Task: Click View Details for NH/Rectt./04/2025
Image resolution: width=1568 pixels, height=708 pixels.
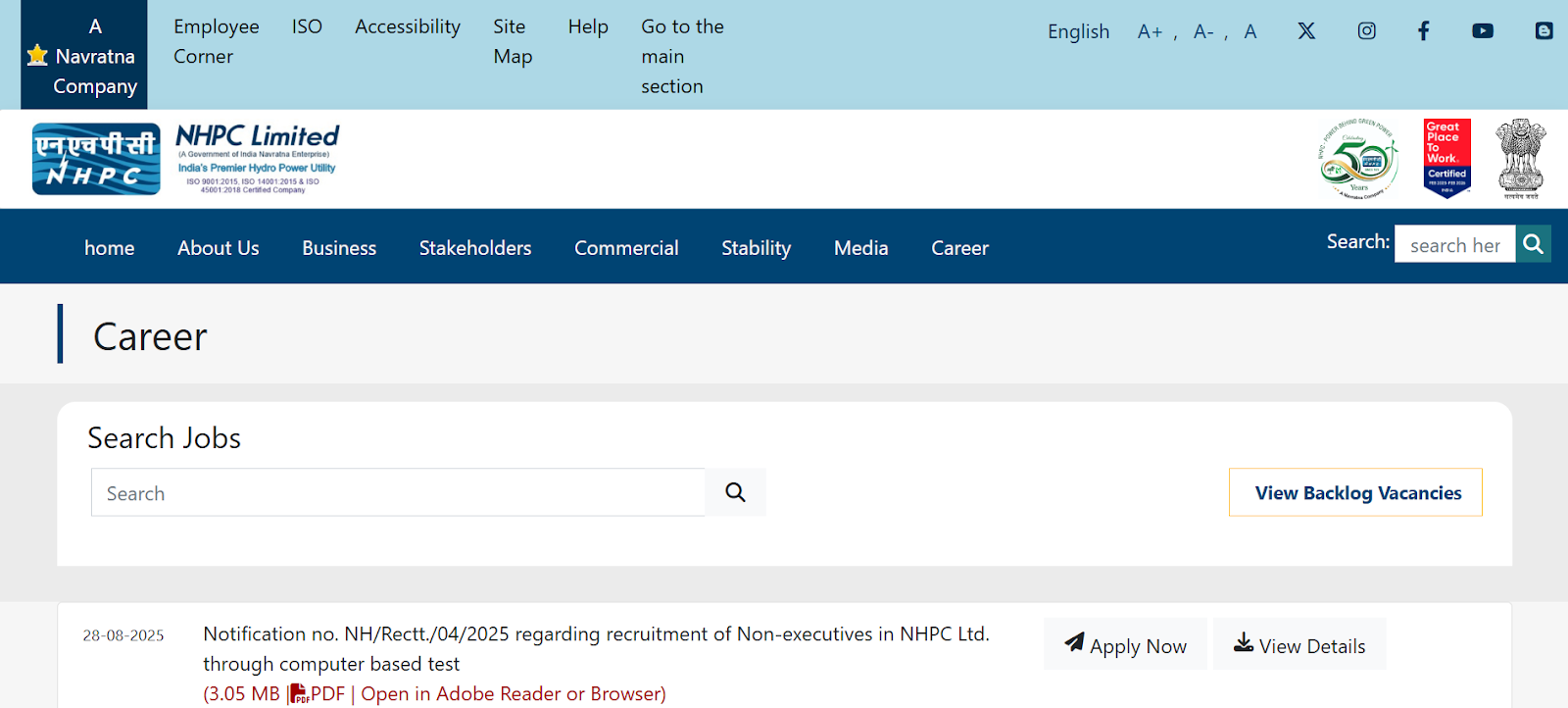Action: 1299,644
